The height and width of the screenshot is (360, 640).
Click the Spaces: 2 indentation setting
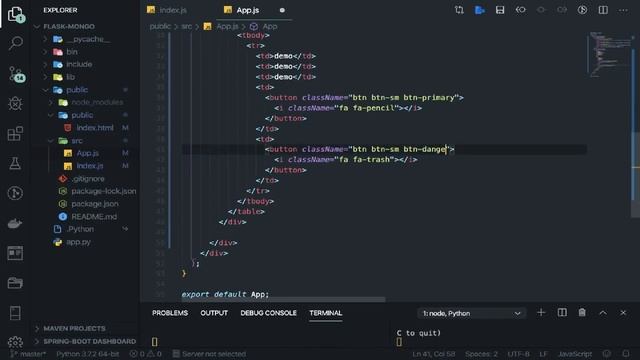[481, 354]
